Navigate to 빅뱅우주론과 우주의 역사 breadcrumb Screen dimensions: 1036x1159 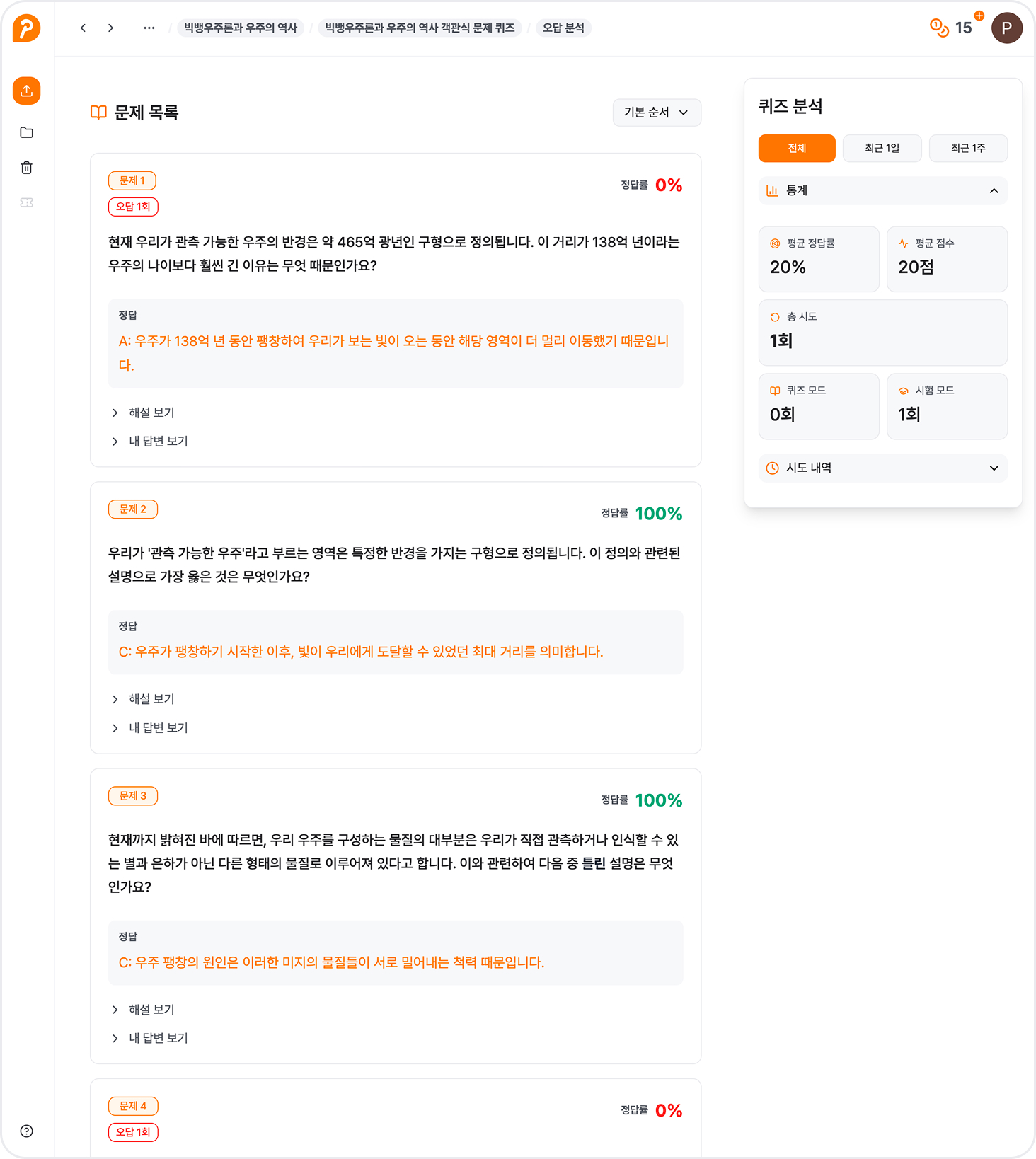coord(241,28)
